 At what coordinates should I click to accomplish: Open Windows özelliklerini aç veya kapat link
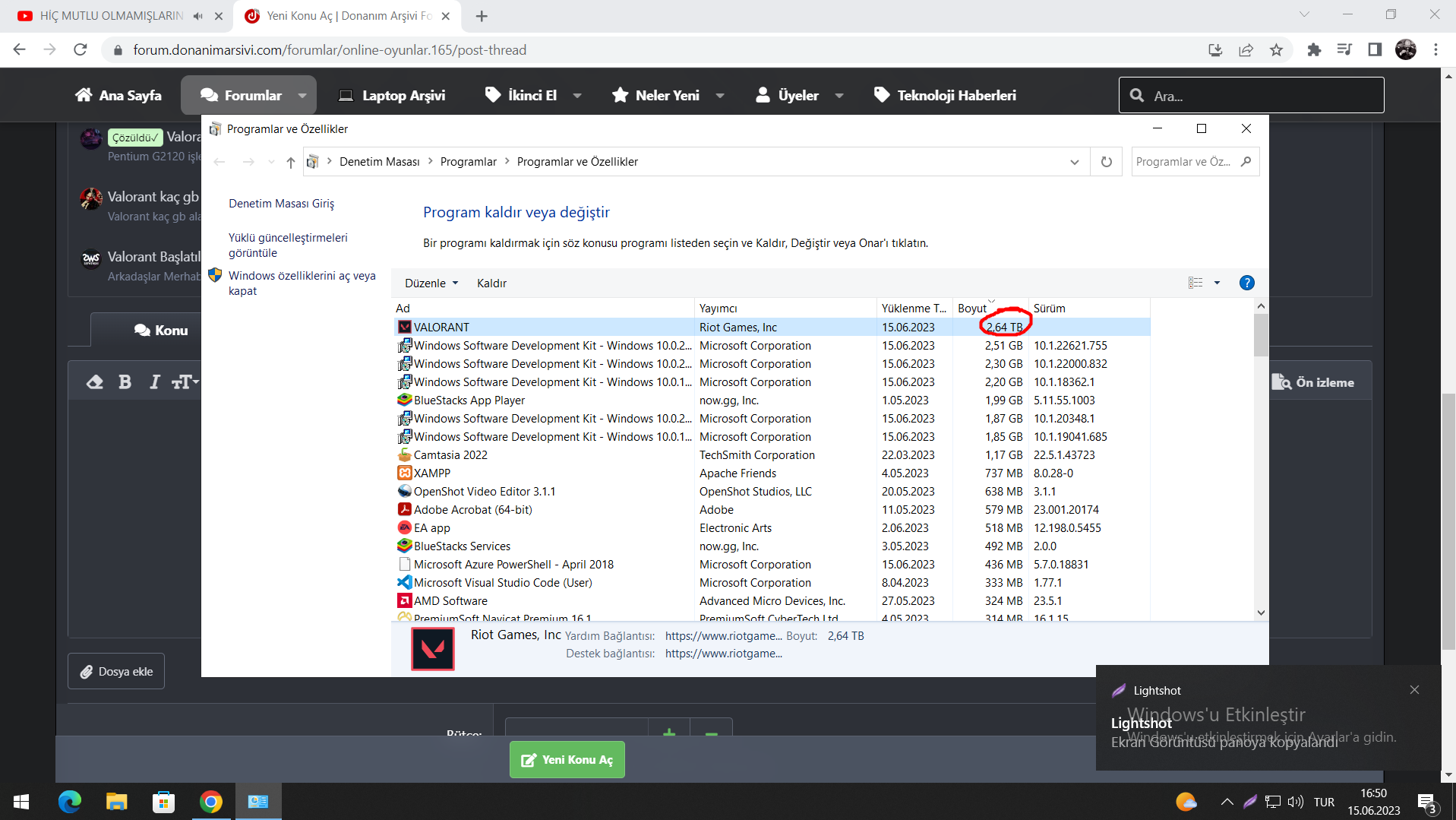coord(302,283)
